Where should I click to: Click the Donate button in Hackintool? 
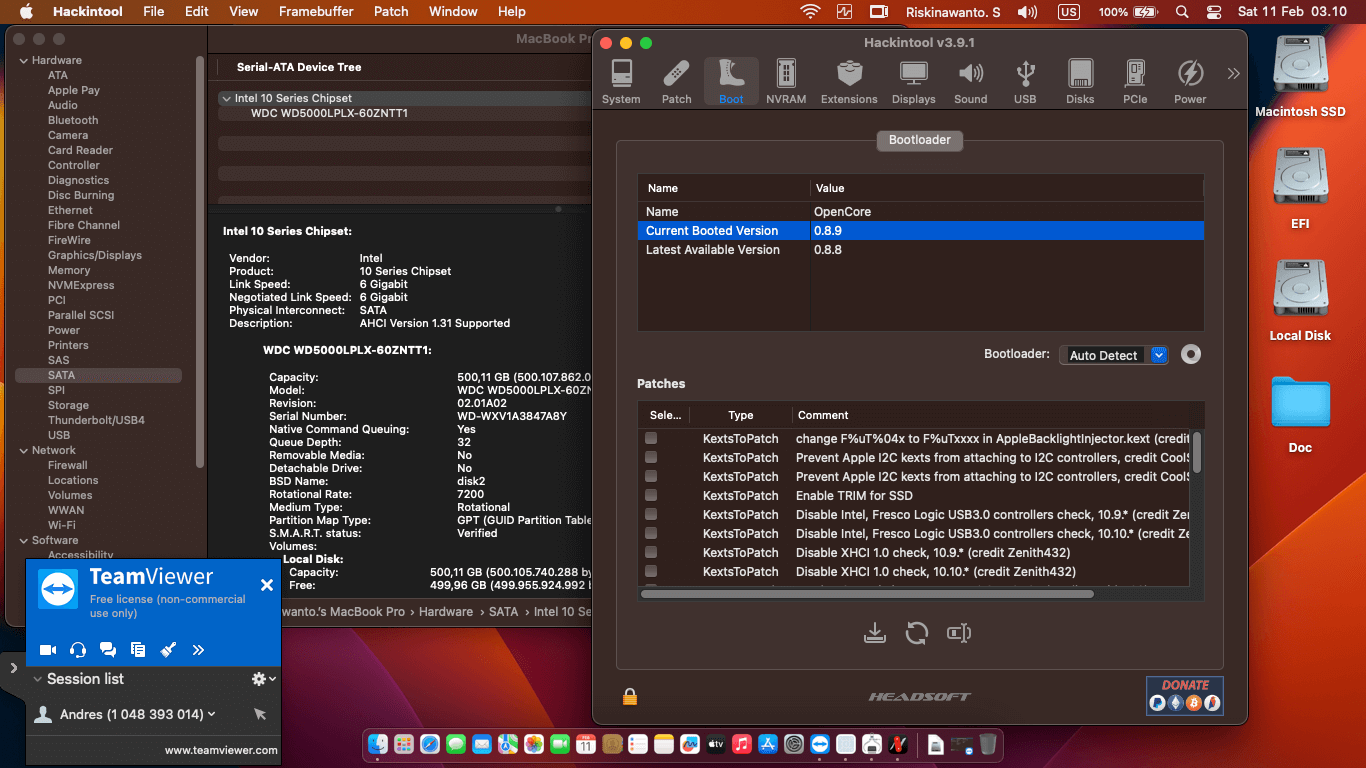tap(1185, 696)
